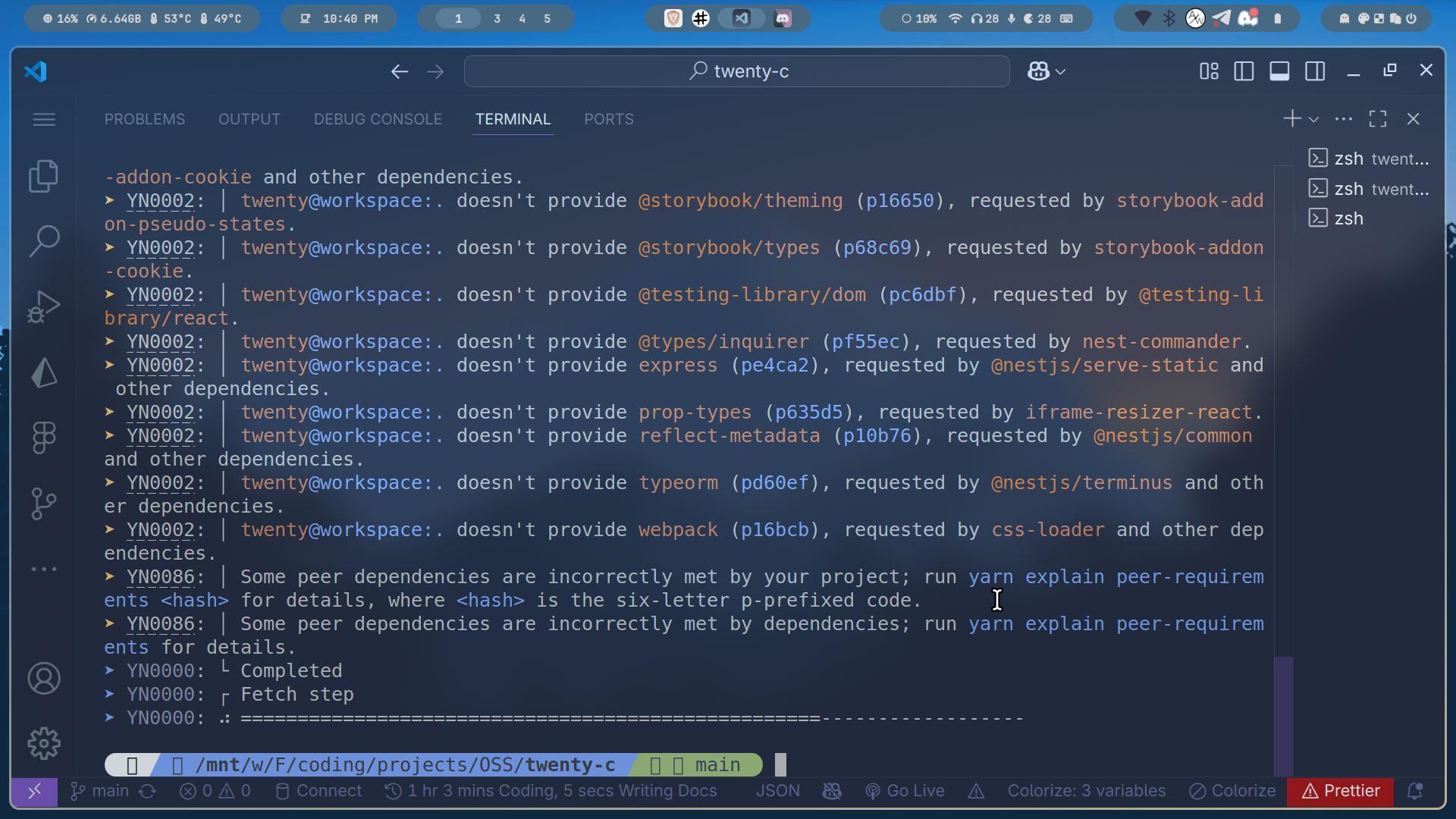Toggle primary side bar visibility
The height and width of the screenshot is (819, 1456).
(1244, 71)
